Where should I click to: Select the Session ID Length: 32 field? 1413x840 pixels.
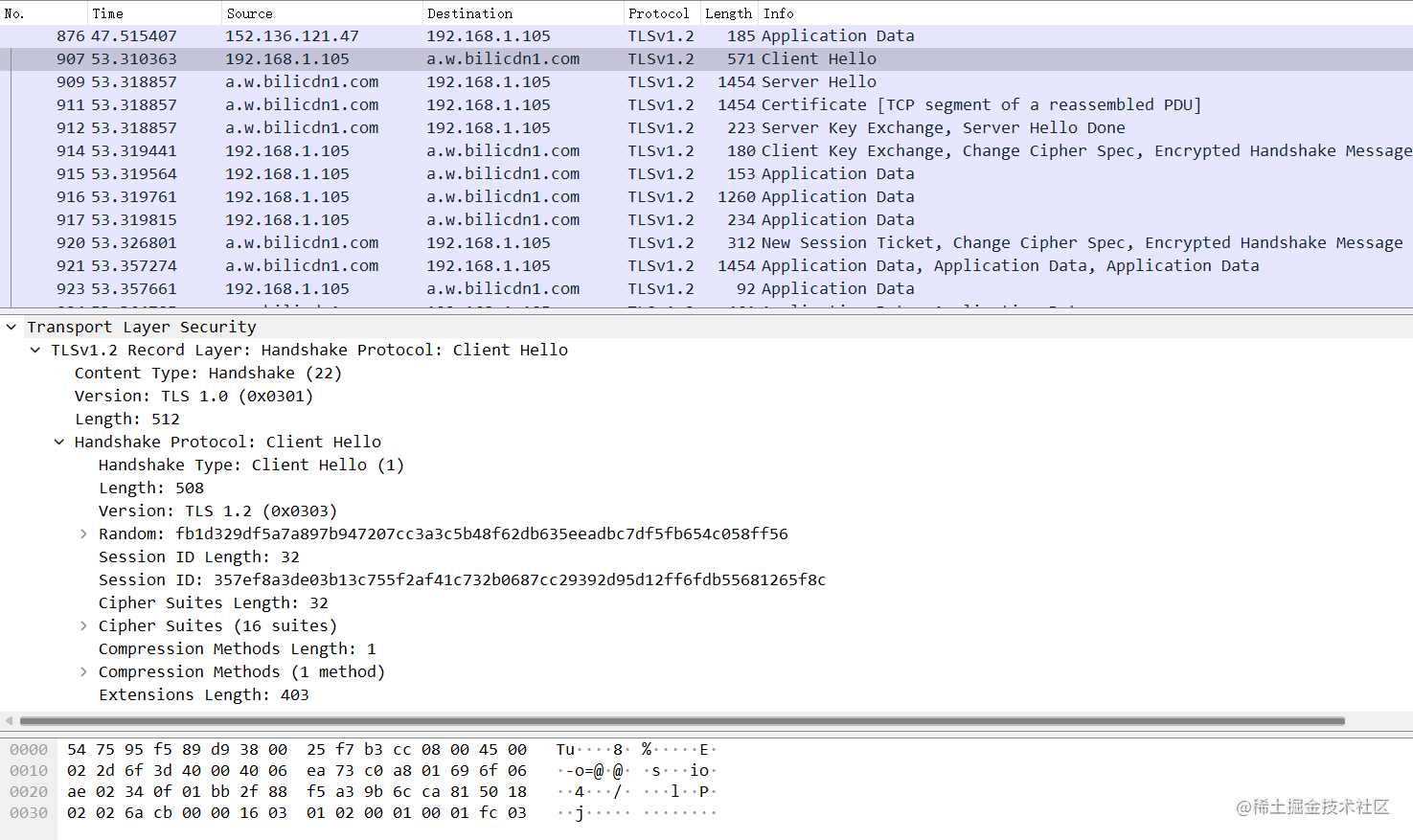pos(199,557)
